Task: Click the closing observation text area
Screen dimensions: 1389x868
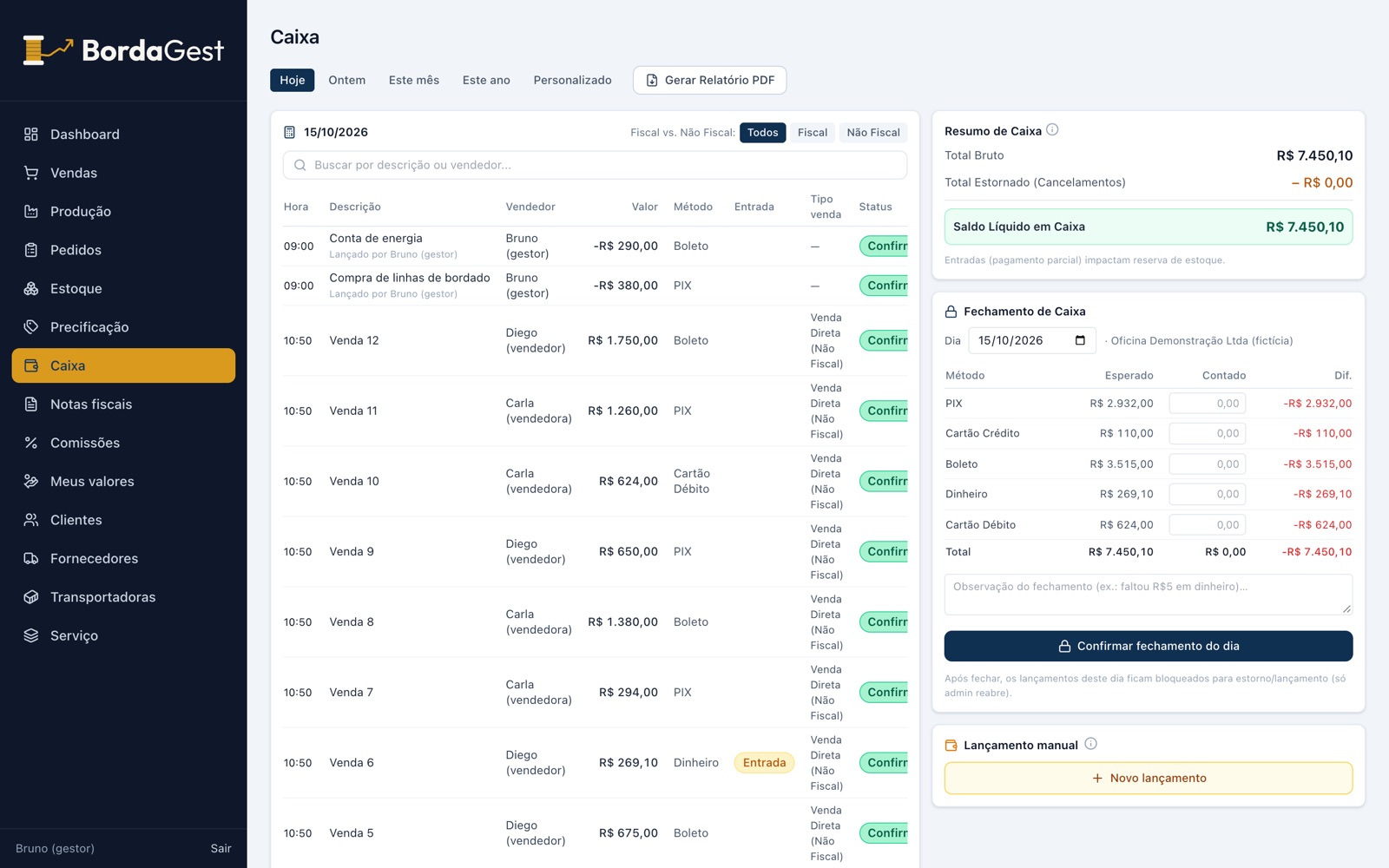Action: (1149, 595)
